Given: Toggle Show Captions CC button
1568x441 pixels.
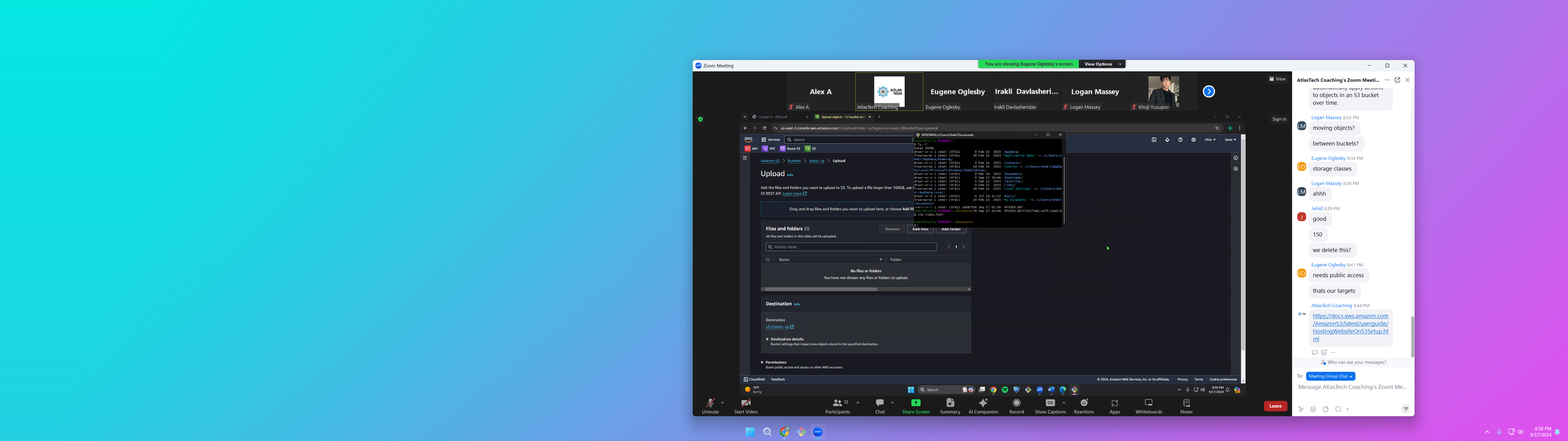Looking at the screenshot, I should tap(1050, 403).
